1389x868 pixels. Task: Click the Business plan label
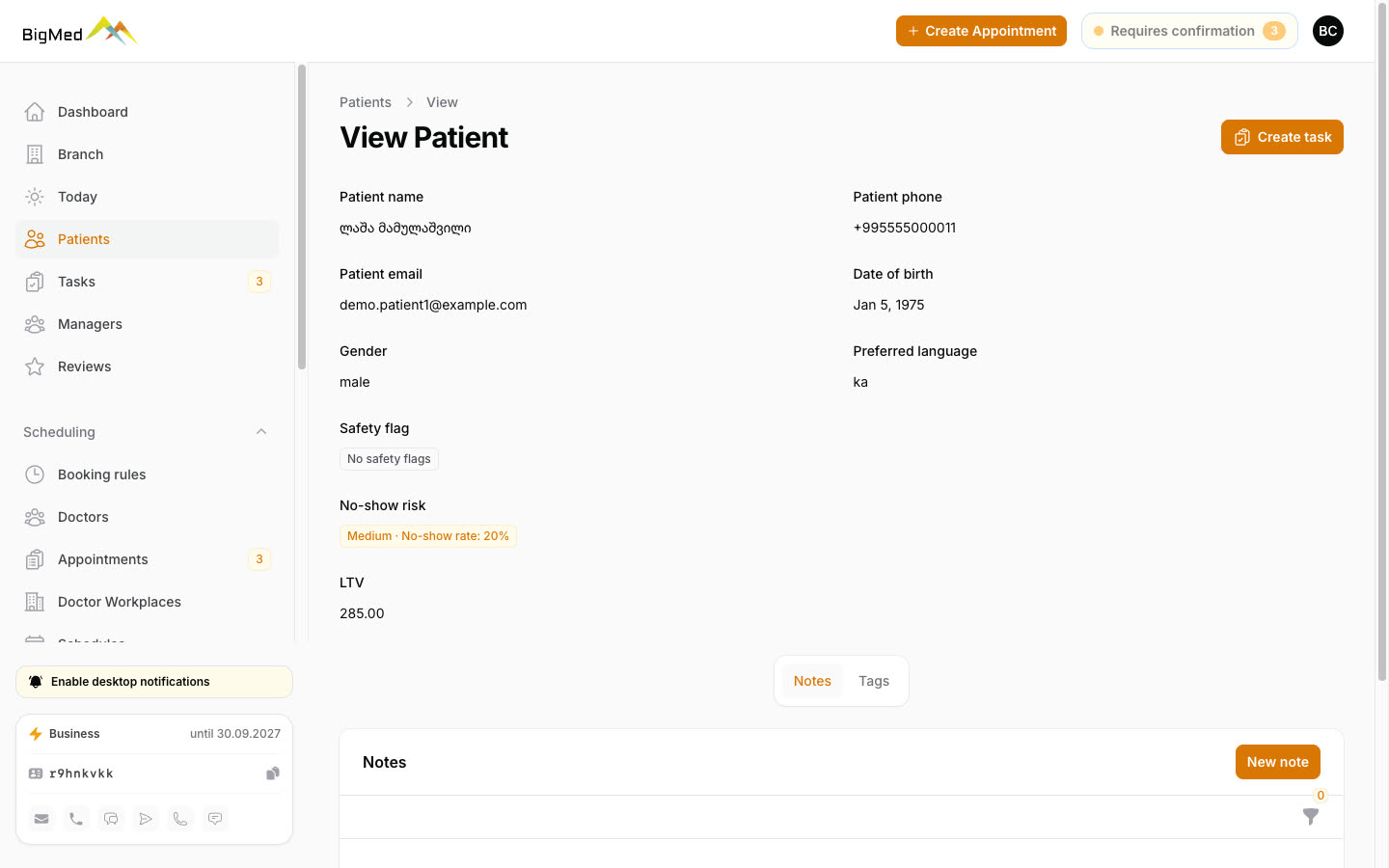pos(74,734)
